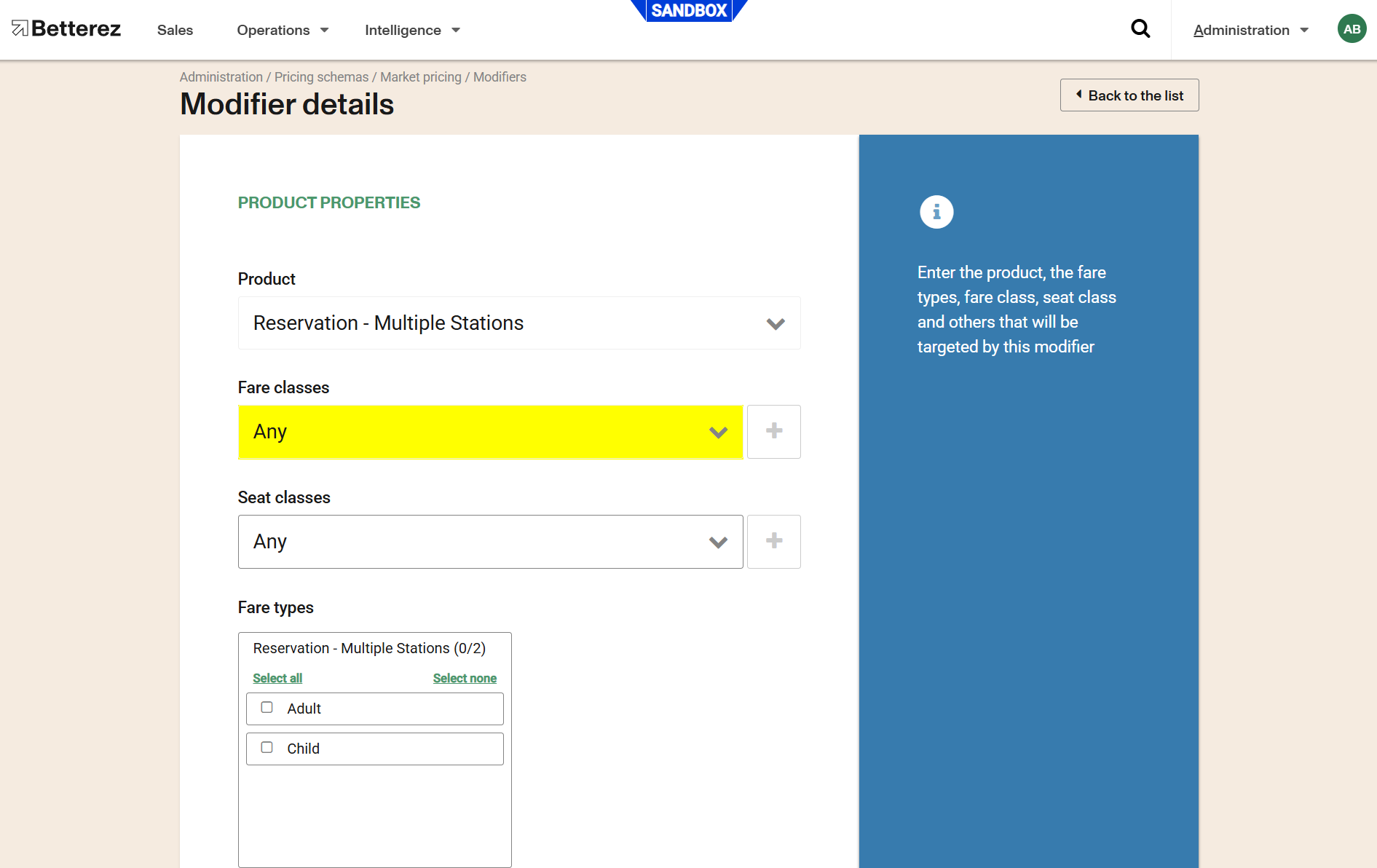
Task: Go to the Sales menu
Action: 175,30
